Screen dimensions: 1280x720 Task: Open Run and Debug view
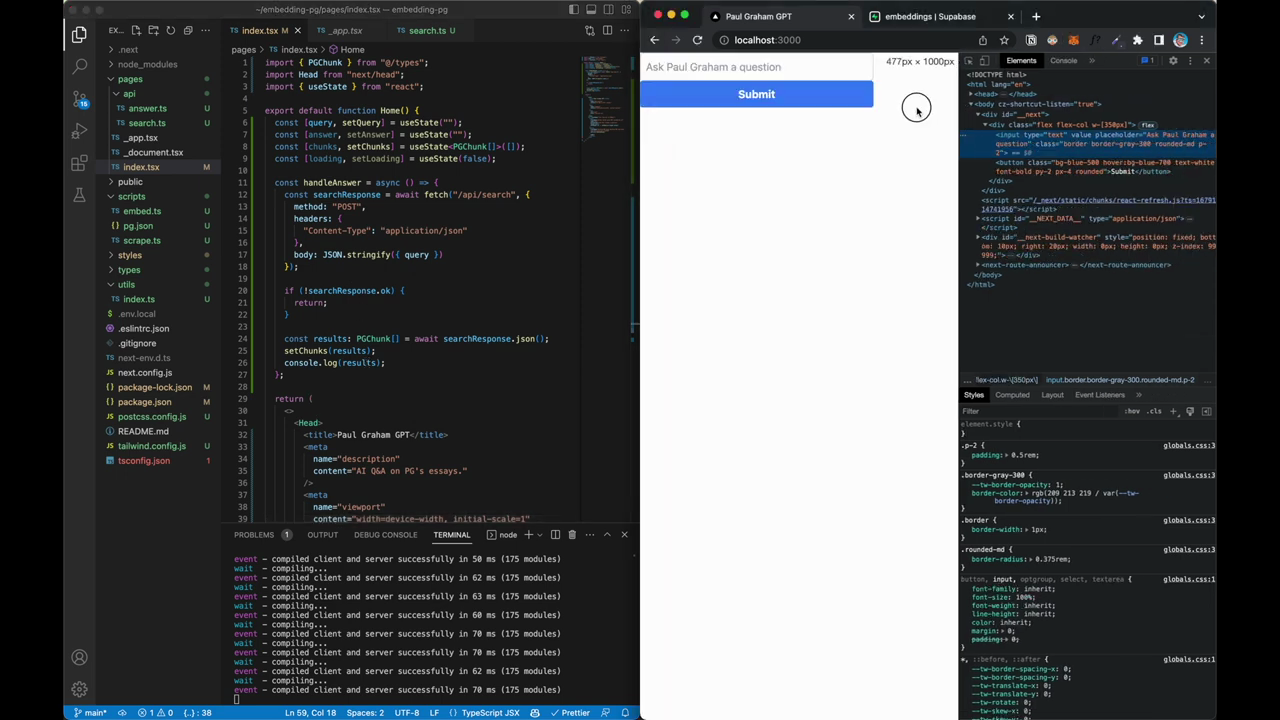(79, 131)
